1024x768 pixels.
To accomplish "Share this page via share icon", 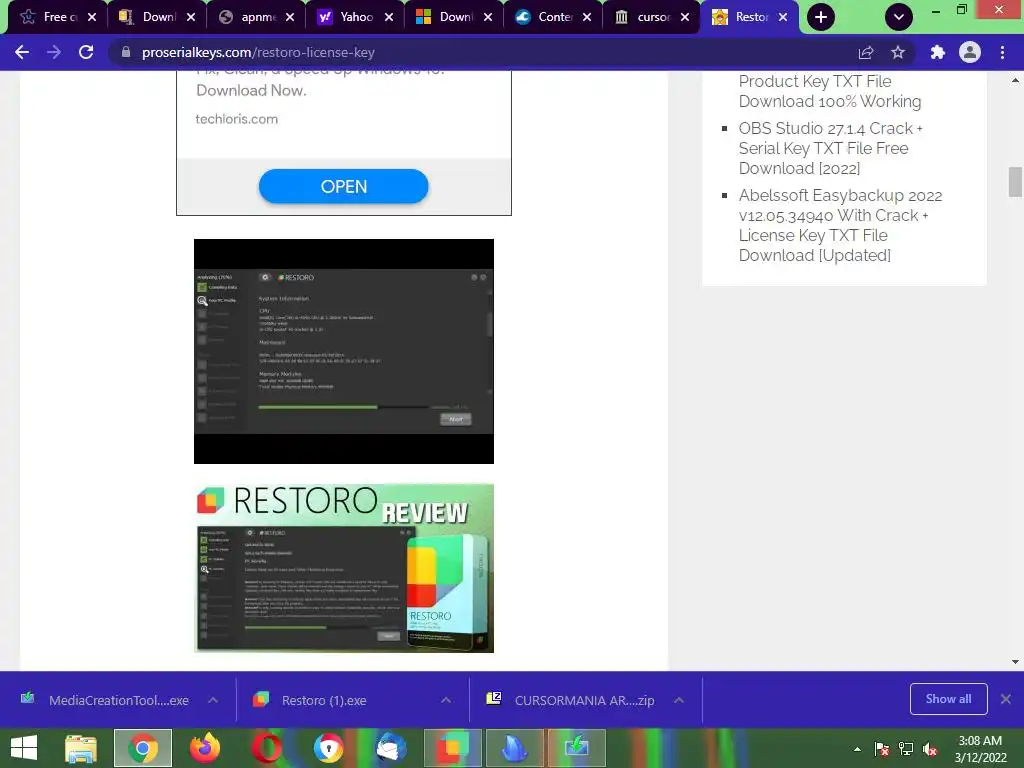I will [x=866, y=52].
